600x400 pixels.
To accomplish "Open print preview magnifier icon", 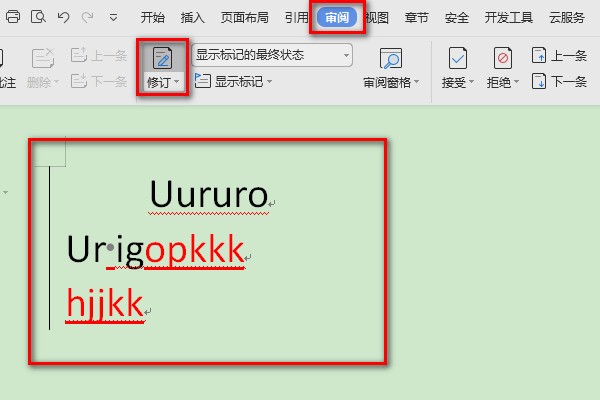I will (38, 17).
